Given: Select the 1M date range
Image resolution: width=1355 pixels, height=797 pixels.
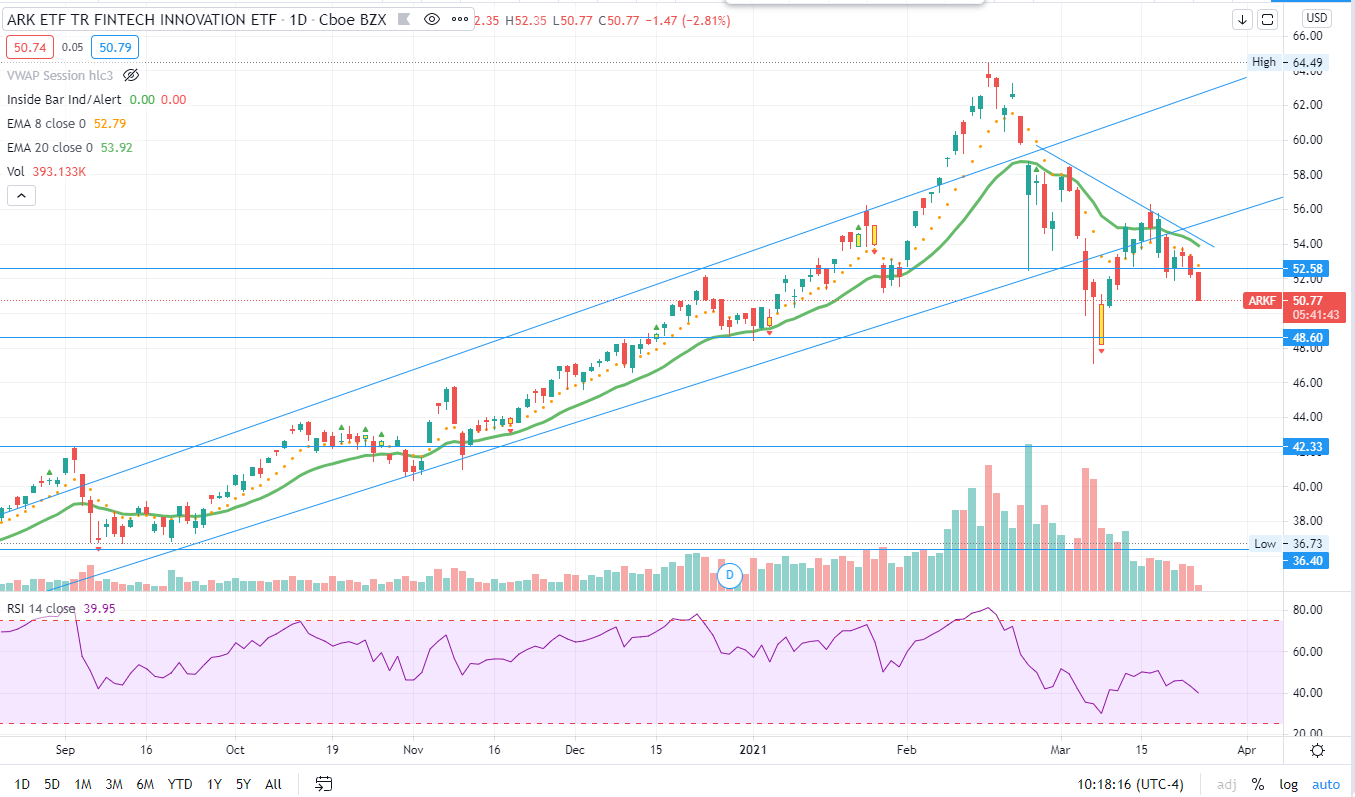Looking at the screenshot, I should pyautogui.click(x=84, y=784).
